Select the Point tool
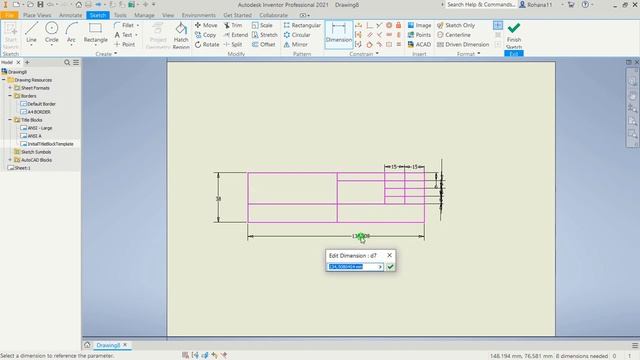640x360 pixels. 124,44
